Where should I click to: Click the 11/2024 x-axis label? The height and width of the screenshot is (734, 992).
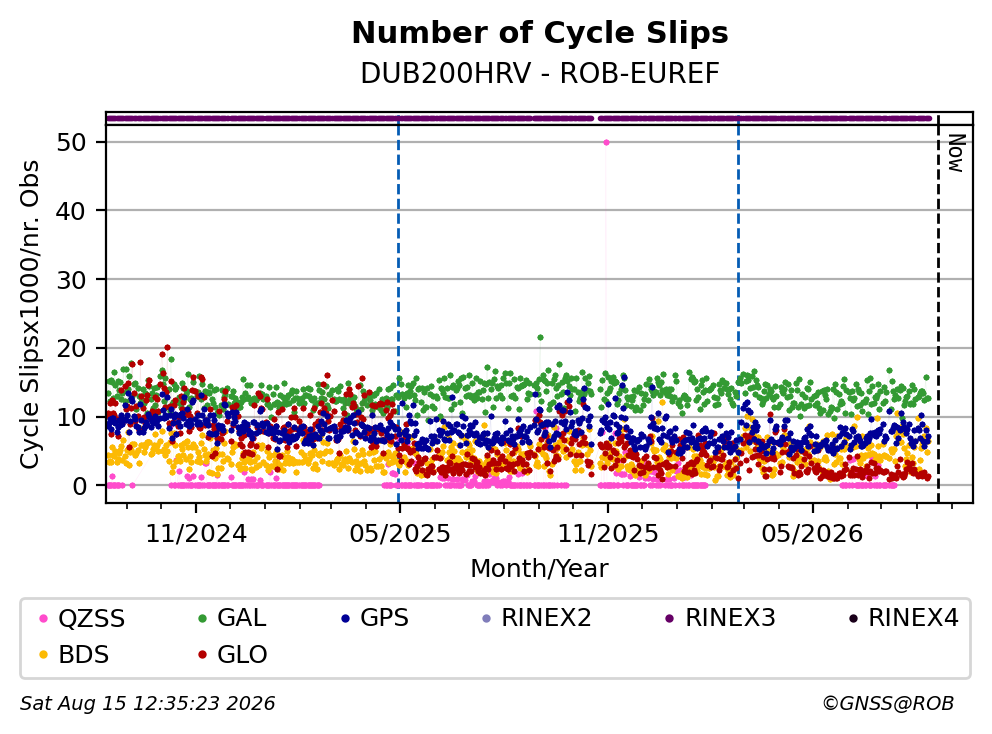pos(196,534)
